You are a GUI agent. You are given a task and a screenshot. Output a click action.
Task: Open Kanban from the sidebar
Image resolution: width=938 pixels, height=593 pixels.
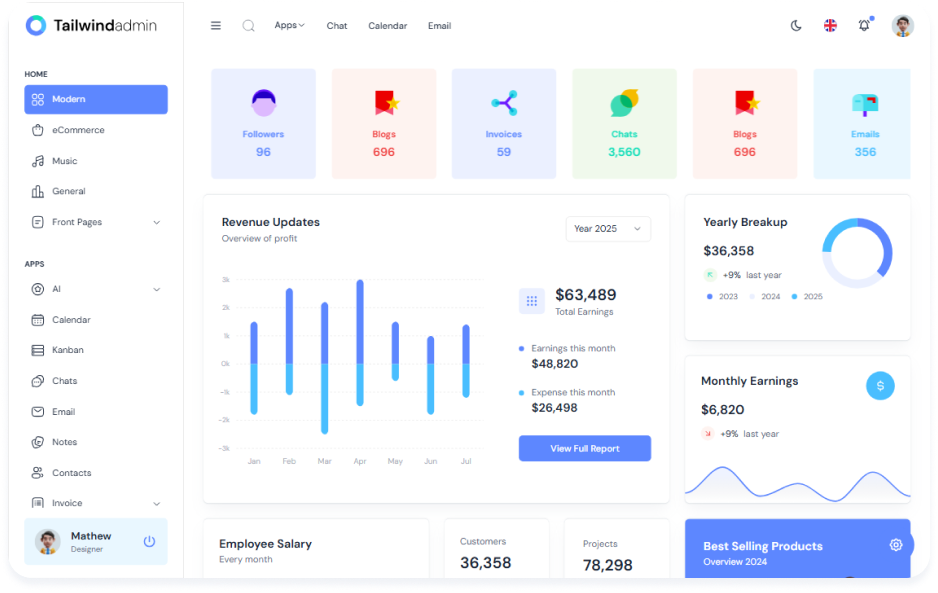67,350
